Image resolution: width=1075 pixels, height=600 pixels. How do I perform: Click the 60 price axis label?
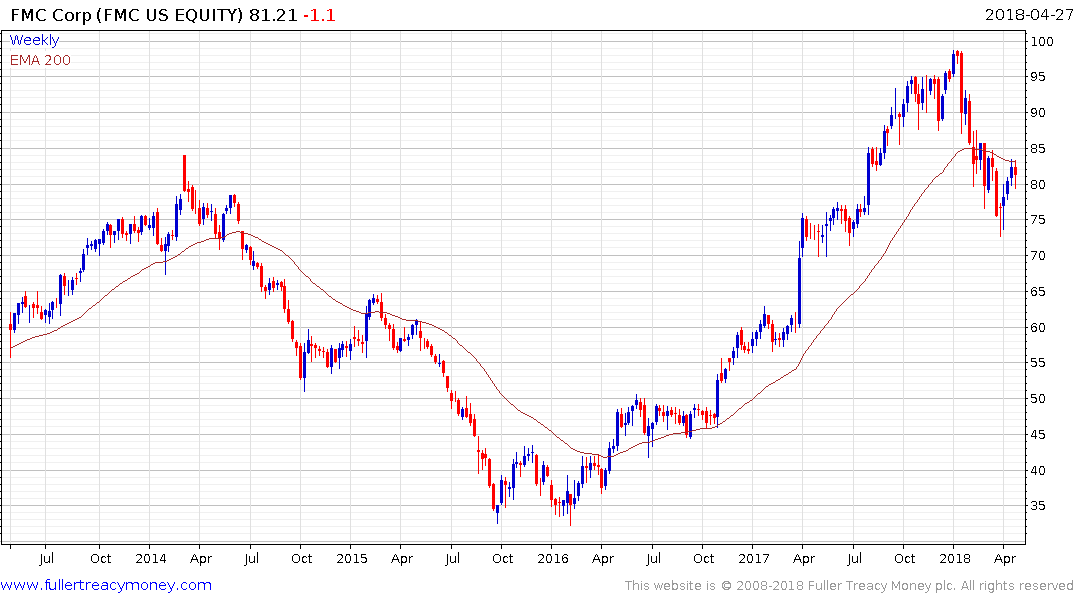[1038, 328]
